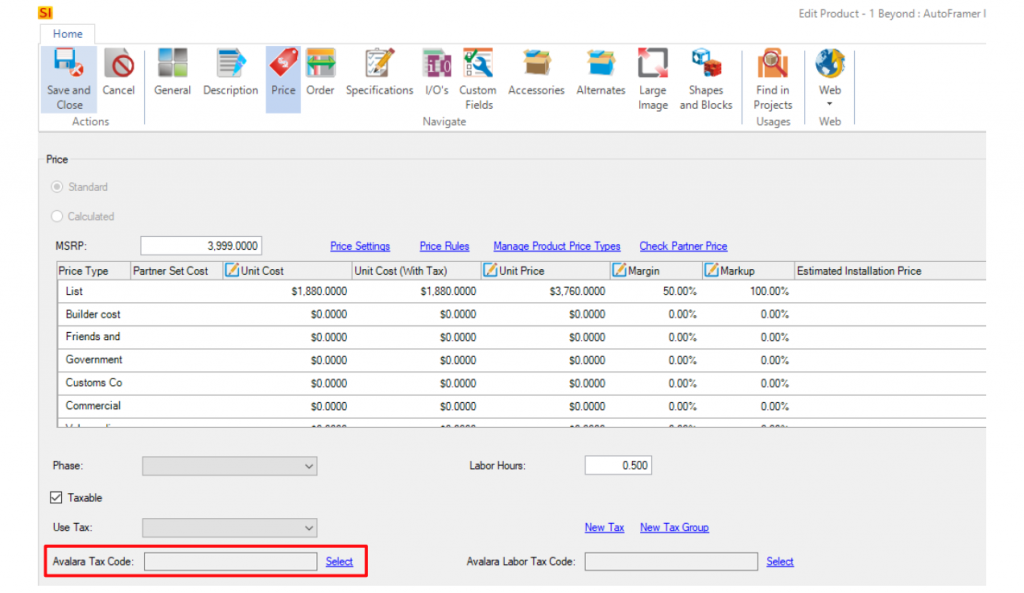The width and height of the screenshot is (1024, 593).
Task: Click the New Tax Group link
Action: tap(674, 528)
